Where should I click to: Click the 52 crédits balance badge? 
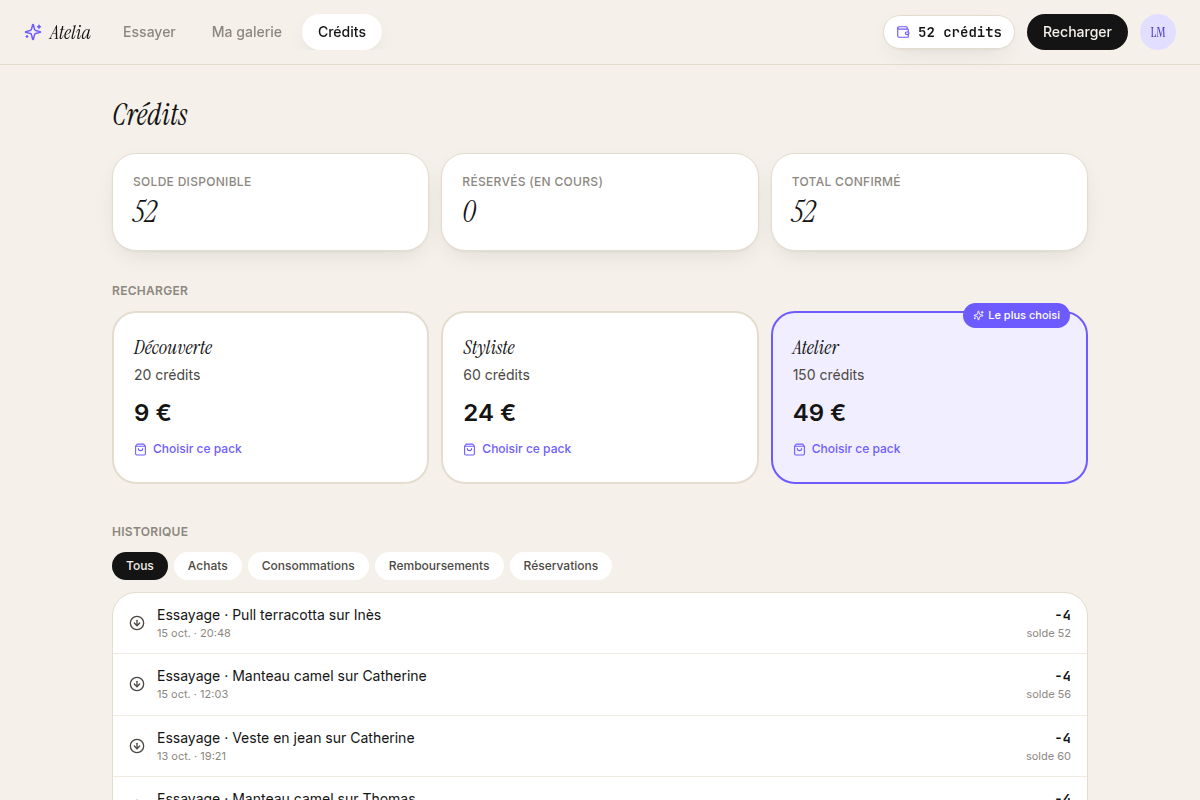pyautogui.click(x=949, y=32)
